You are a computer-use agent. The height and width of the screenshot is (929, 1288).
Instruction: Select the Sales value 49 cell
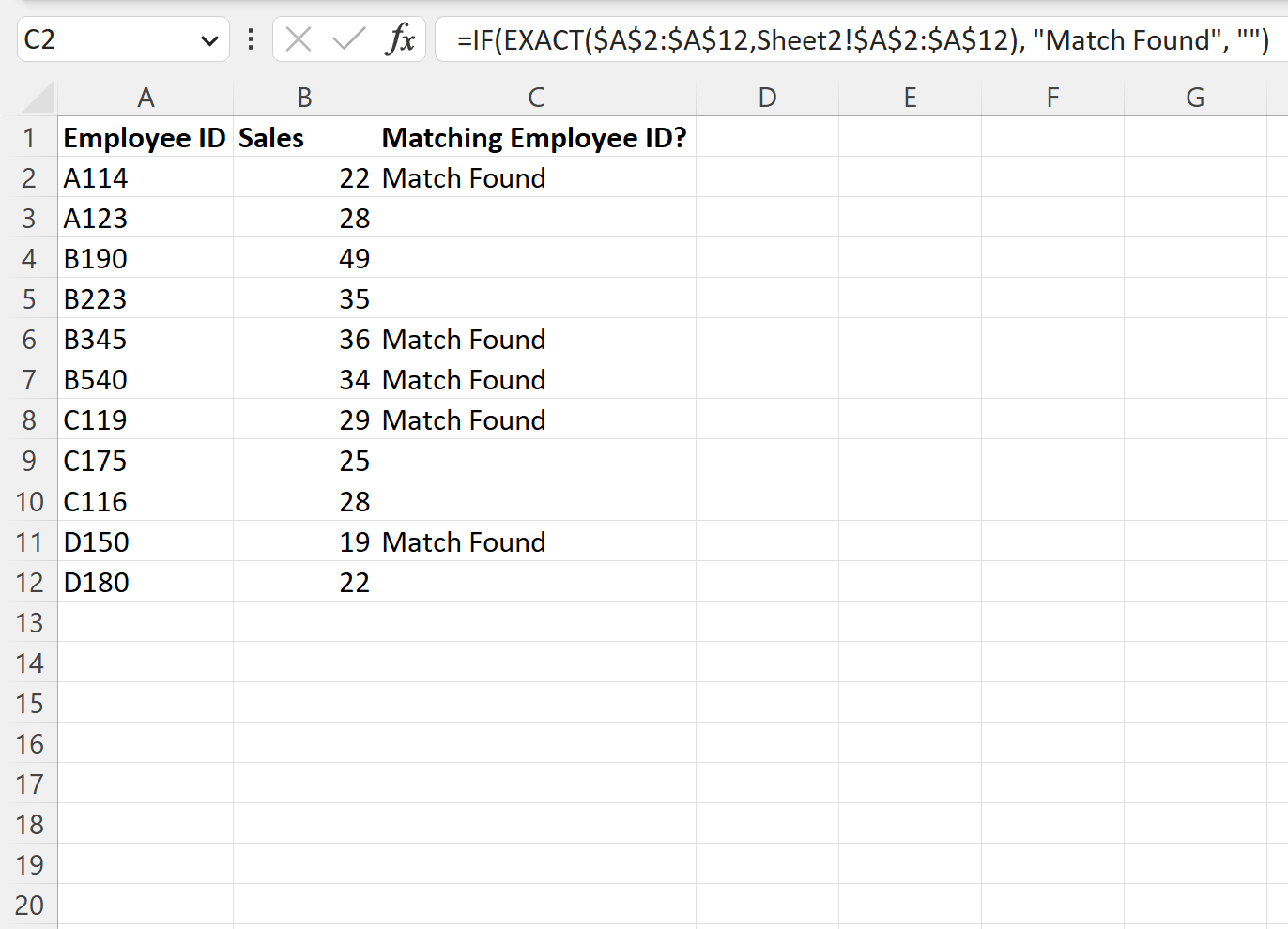[x=304, y=258]
